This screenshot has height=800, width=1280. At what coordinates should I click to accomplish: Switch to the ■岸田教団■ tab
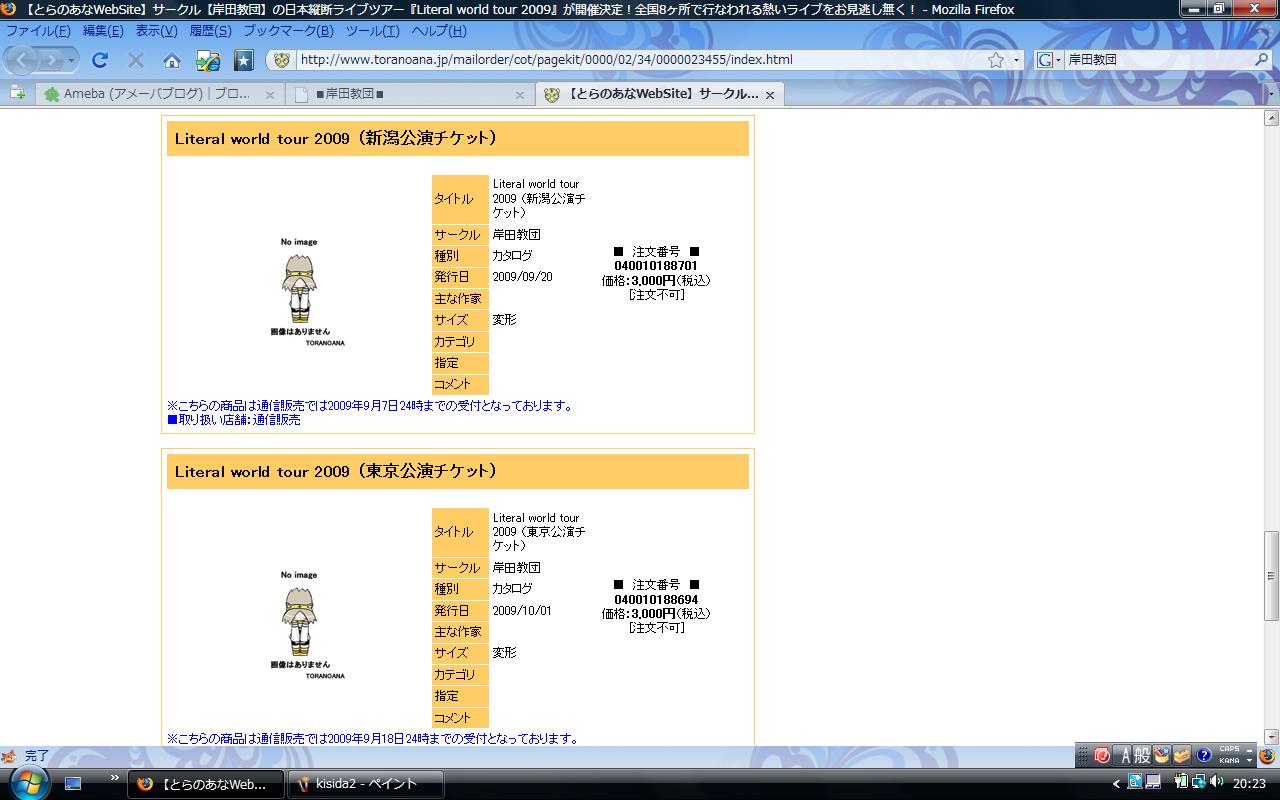[400, 94]
